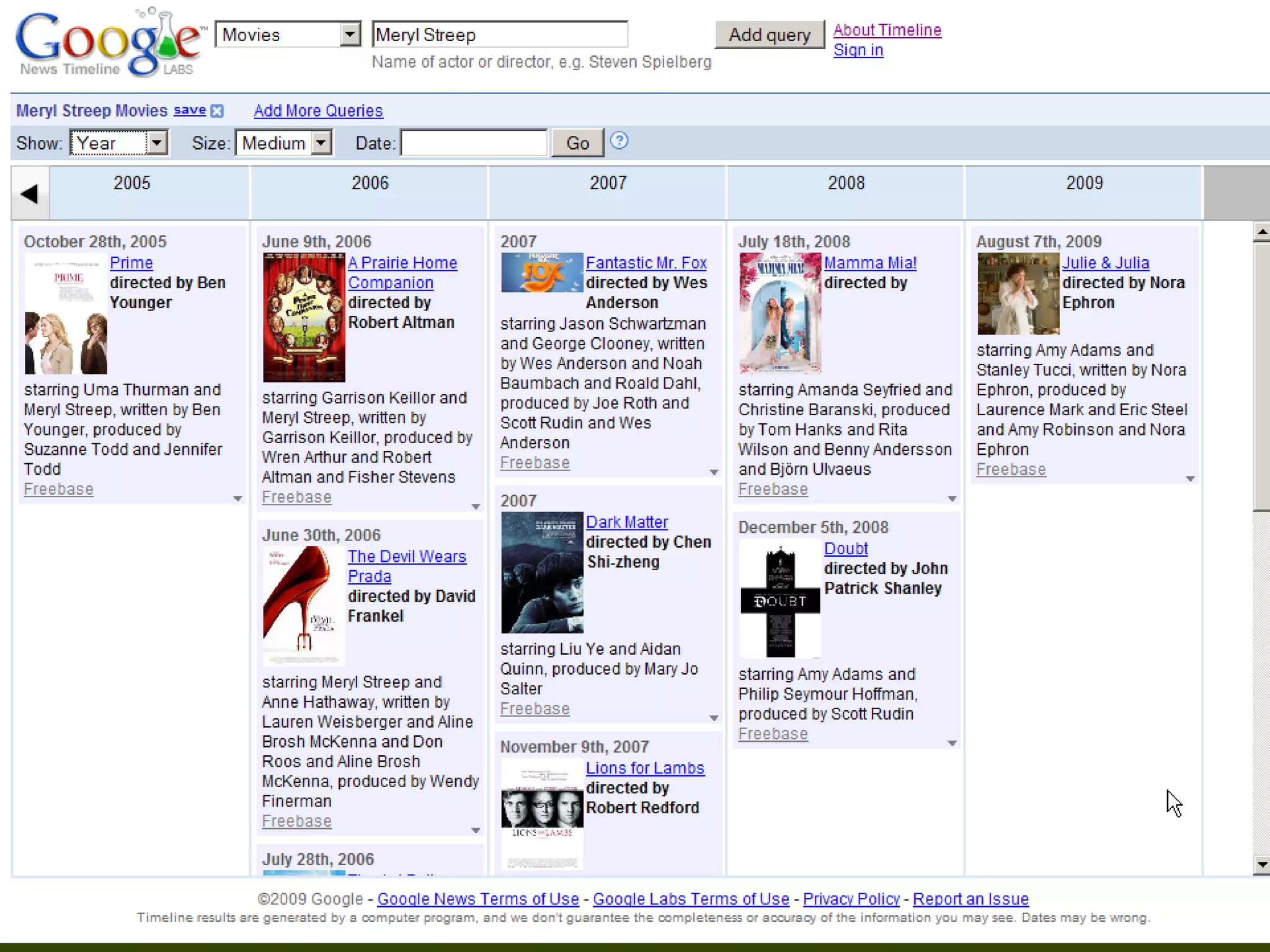Image resolution: width=1270 pixels, height=952 pixels.
Task: Click the date help question mark icon
Action: pyautogui.click(x=618, y=141)
